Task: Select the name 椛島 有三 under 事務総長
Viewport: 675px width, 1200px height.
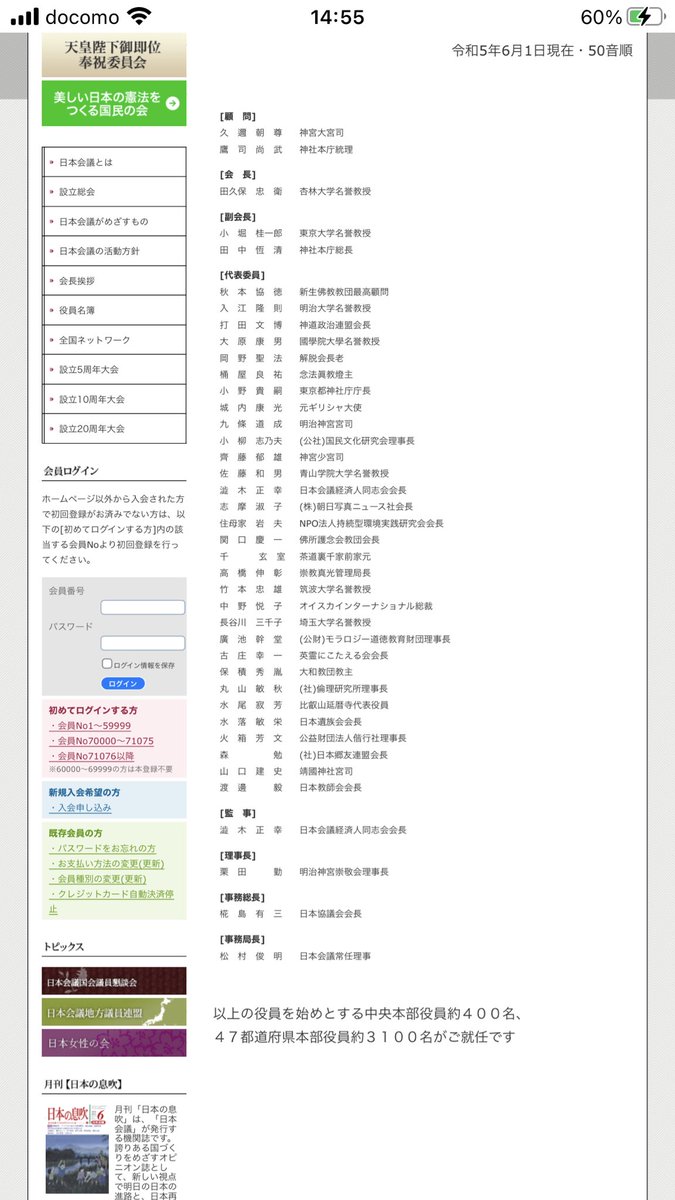Action: pyautogui.click(x=251, y=914)
